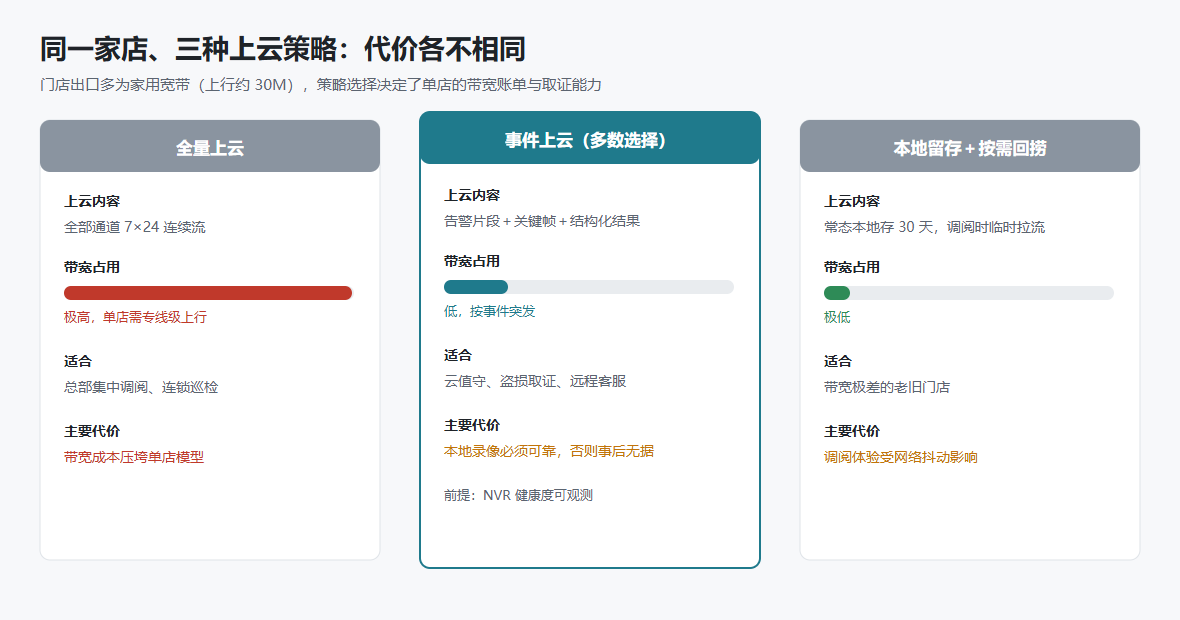This screenshot has width=1180, height=620.
Task: Click 上云内容 label in 事件上云 card
Action: (472, 196)
